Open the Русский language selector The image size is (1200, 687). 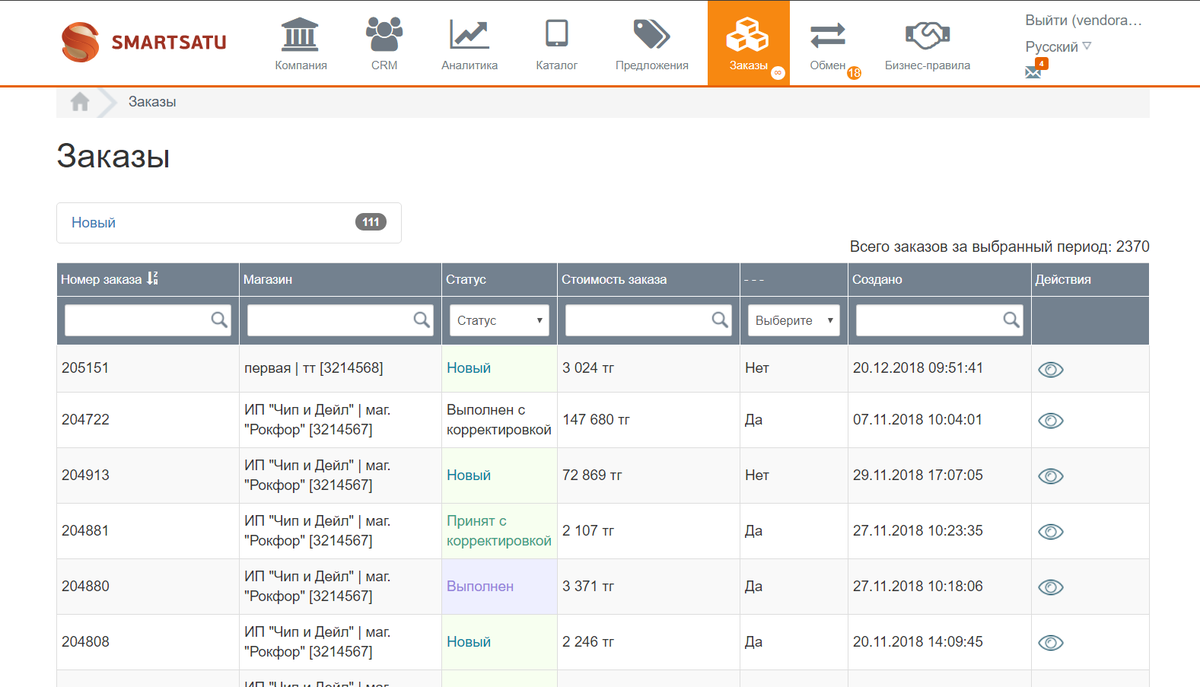[1058, 47]
